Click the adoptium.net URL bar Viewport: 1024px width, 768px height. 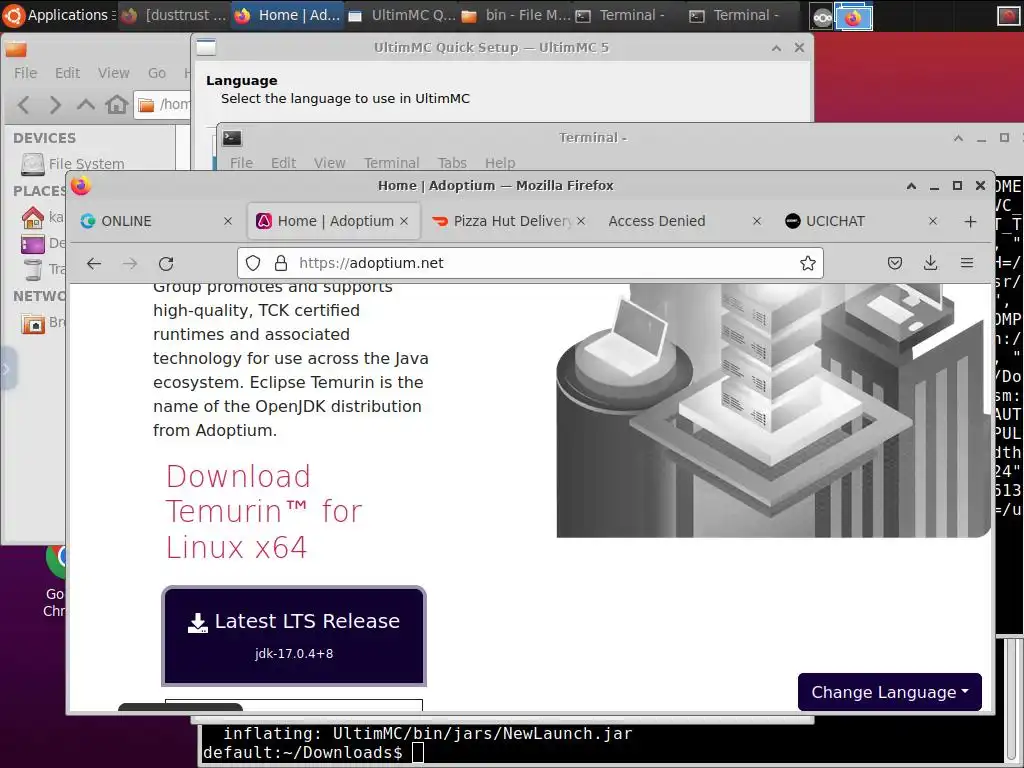(x=529, y=263)
